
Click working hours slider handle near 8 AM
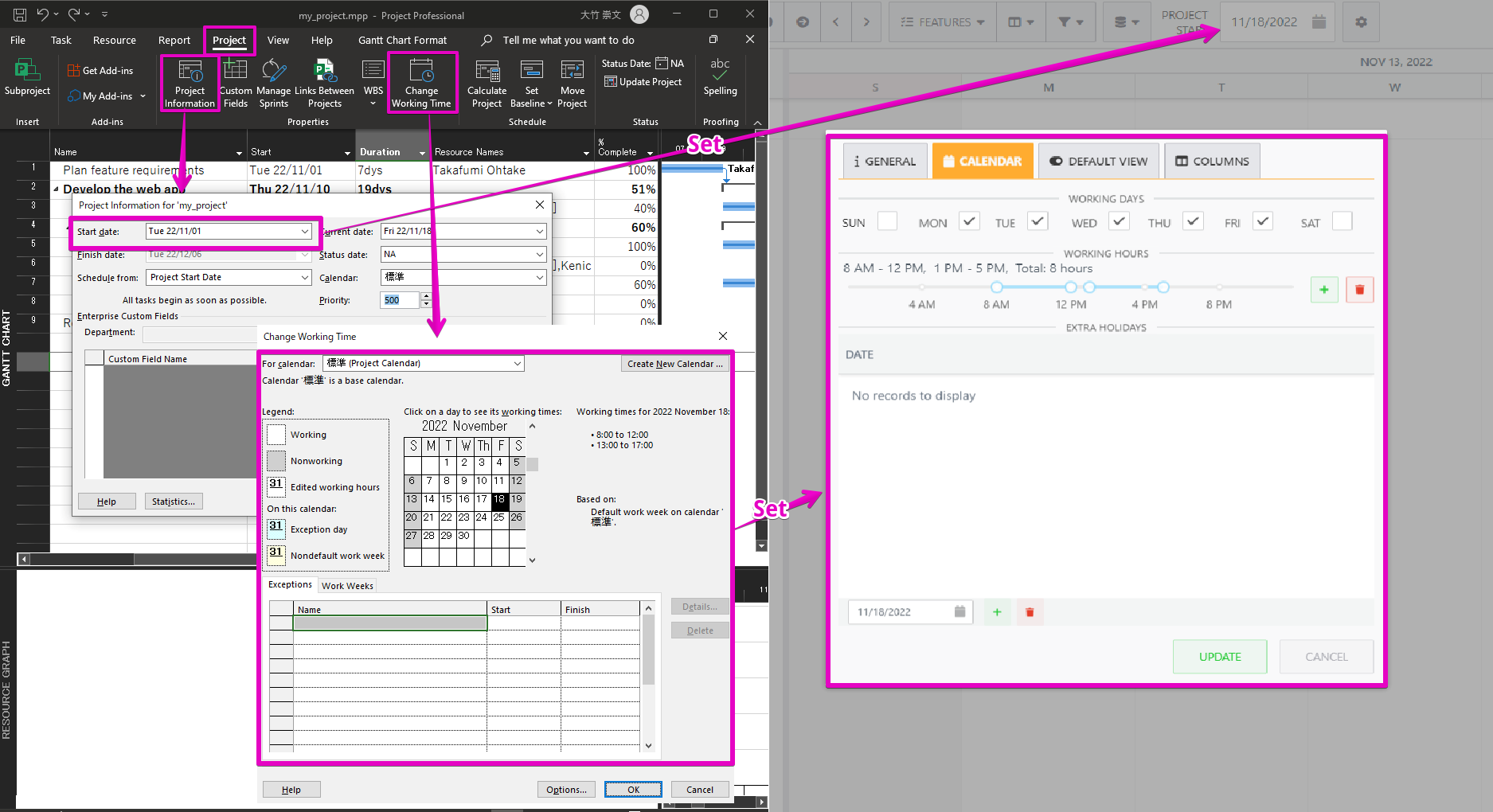pyautogui.click(x=997, y=287)
